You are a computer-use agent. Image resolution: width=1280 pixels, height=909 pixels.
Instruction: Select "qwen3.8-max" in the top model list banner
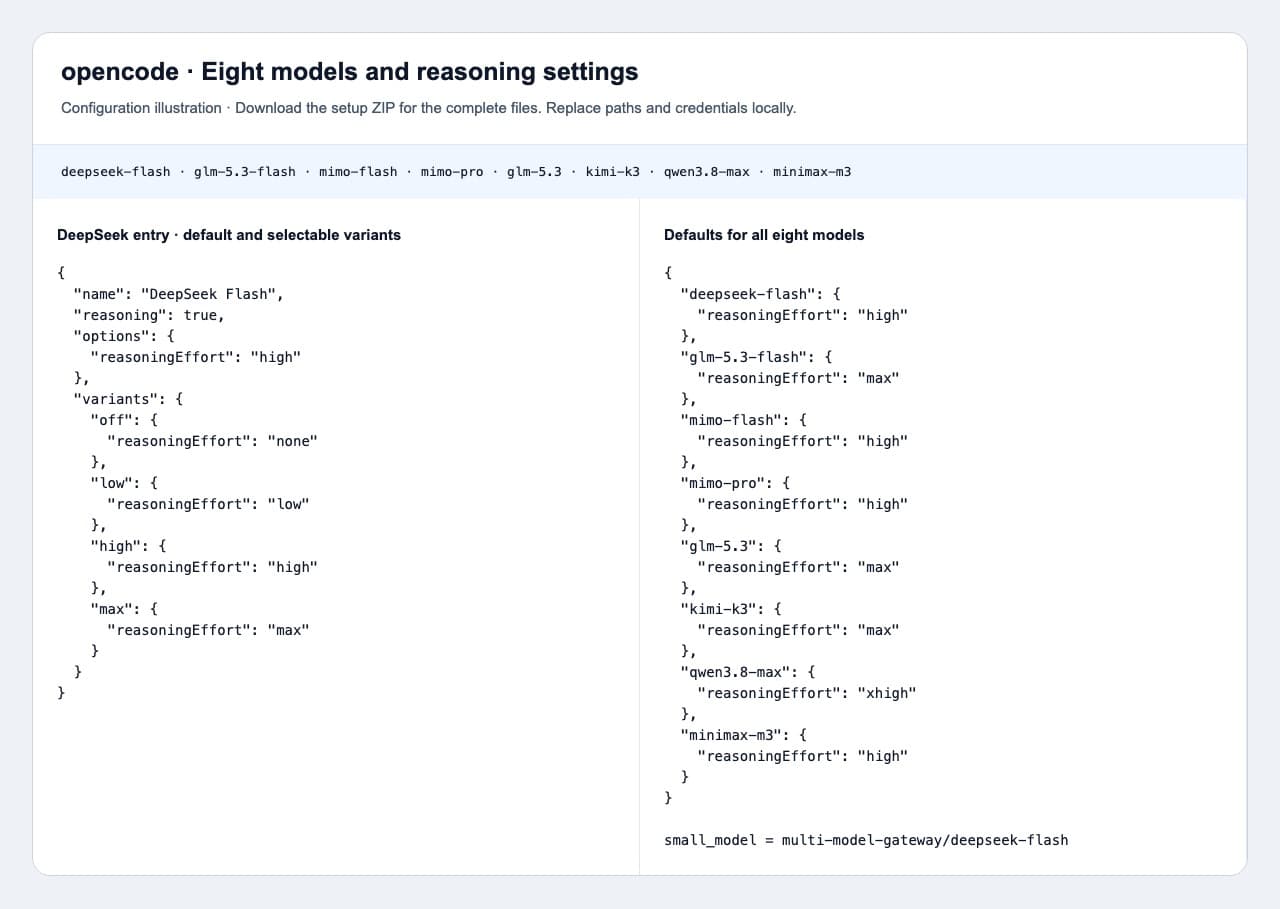pyautogui.click(x=706, y=171)
